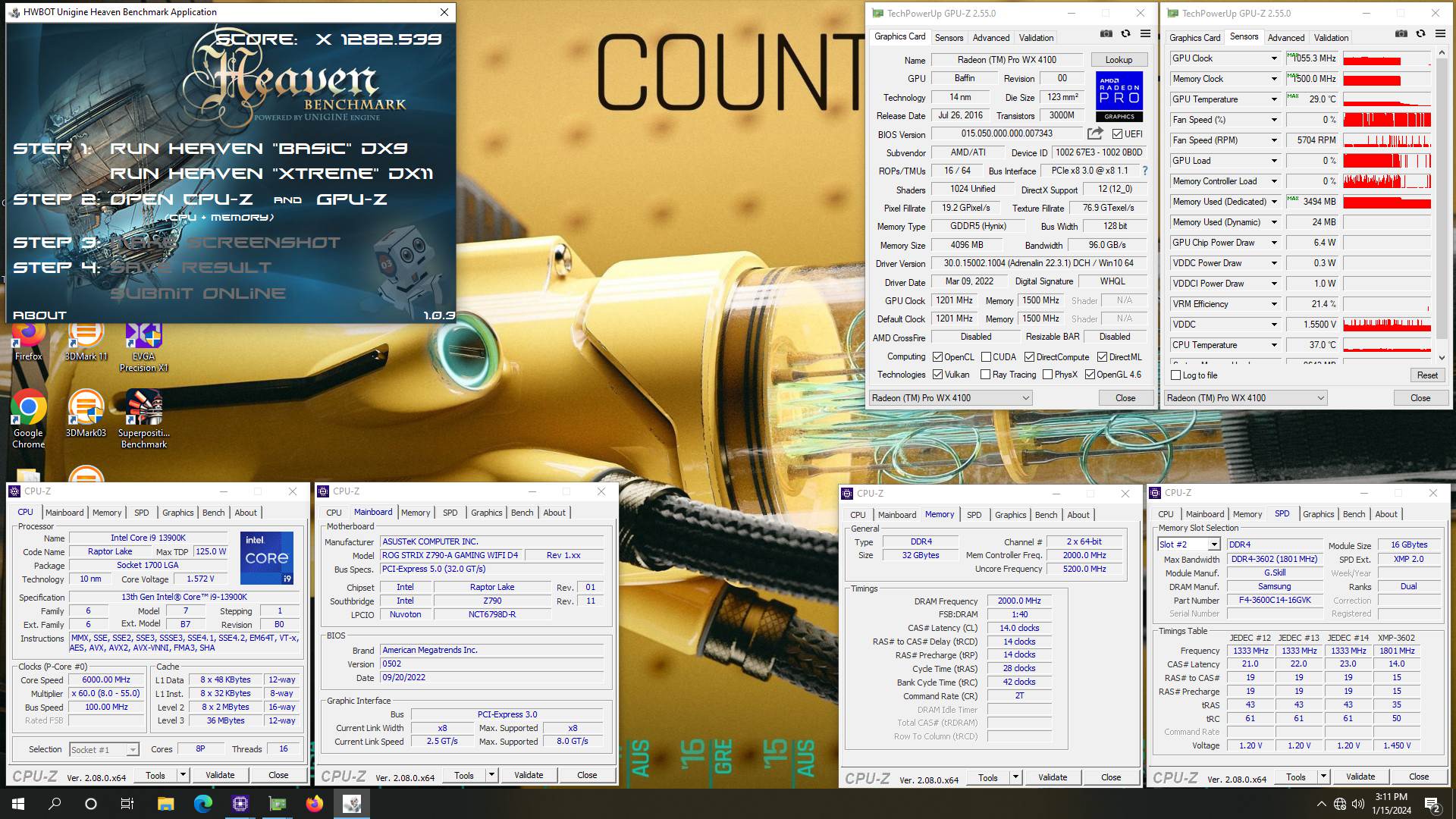The height and width of the screenshot is (819, 1456).
Task: Click Validate in the CPU-Z Memory window
Action: 1052,777
